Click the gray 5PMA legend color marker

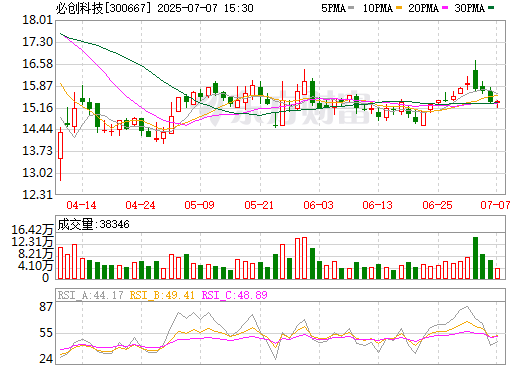[x=351, y=8]
